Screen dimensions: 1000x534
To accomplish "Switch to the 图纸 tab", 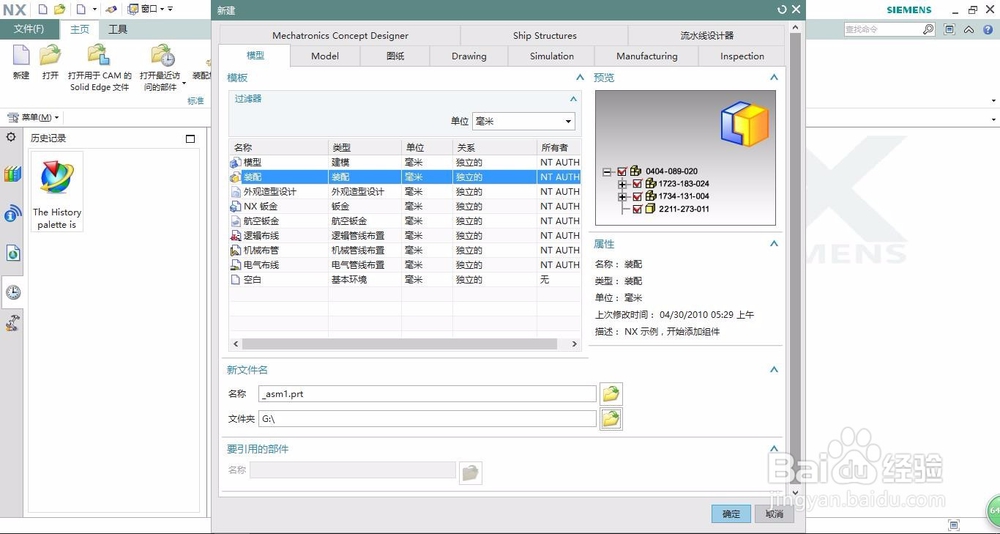I will pos(395,56).
